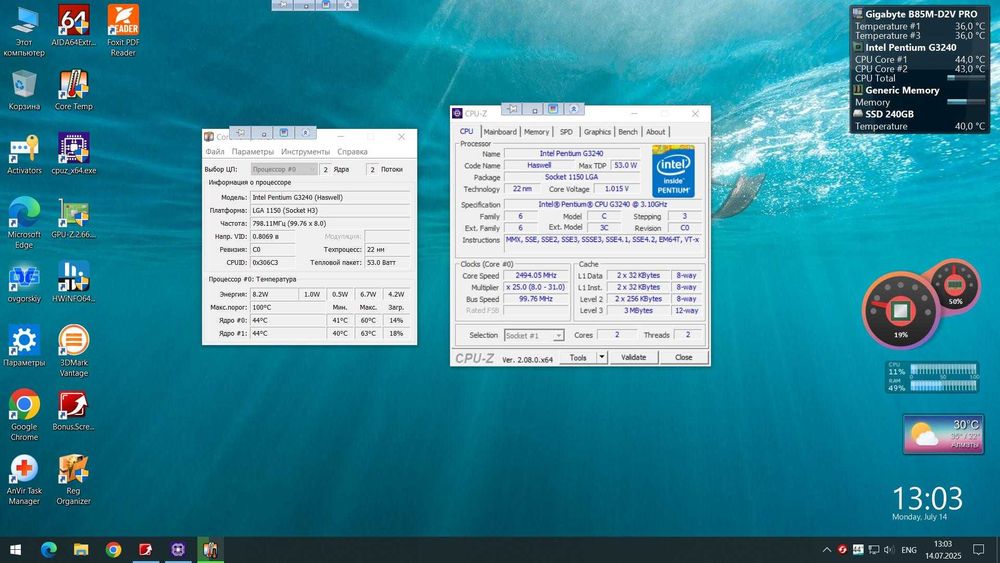Open the Tools dropdown arrow in CPU-Z
Screen dimensions: 1000x563
[x=601, y=357]
